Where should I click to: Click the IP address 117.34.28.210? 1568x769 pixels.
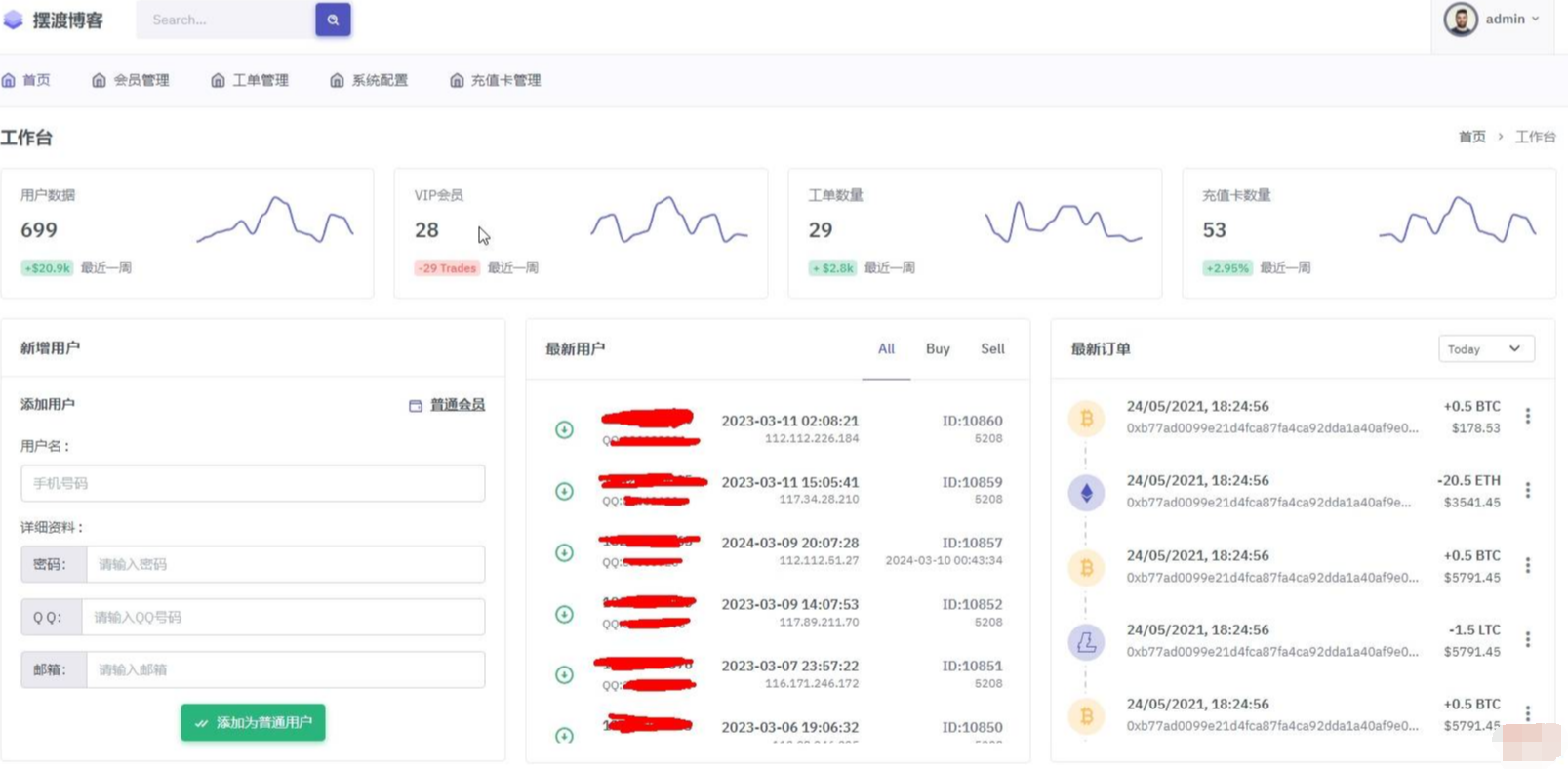point(819,500)
